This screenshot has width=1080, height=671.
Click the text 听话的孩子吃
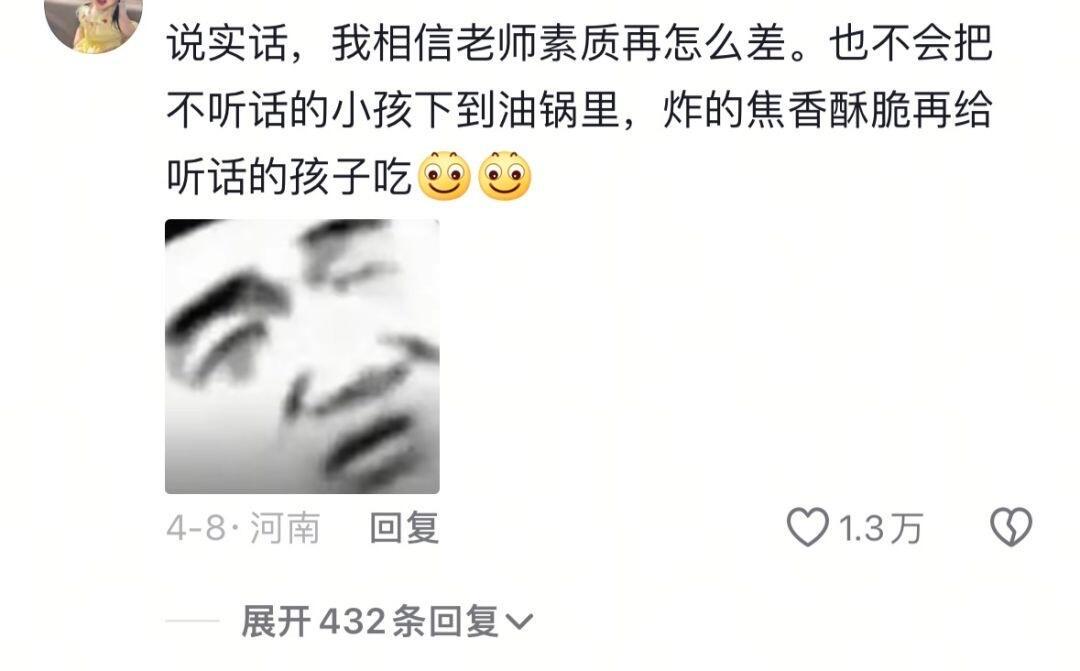(x=289, y=176)
